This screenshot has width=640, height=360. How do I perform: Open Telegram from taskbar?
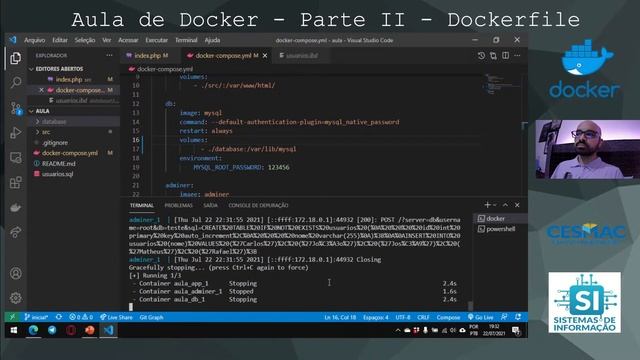click(52, 330)
